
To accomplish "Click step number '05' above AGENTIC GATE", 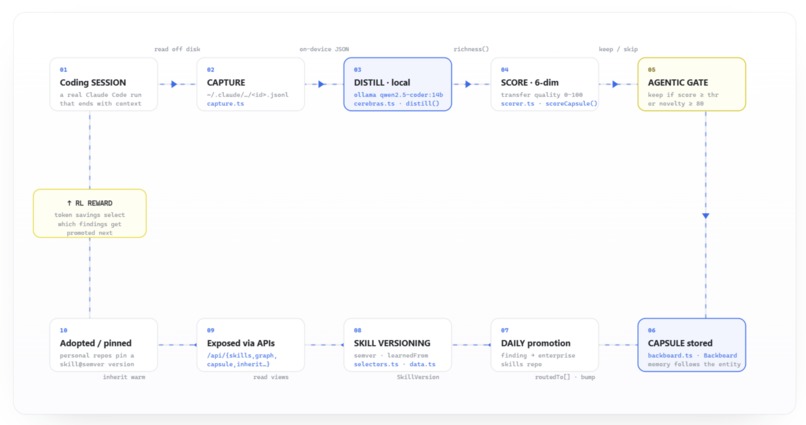I will click(651, 70).
